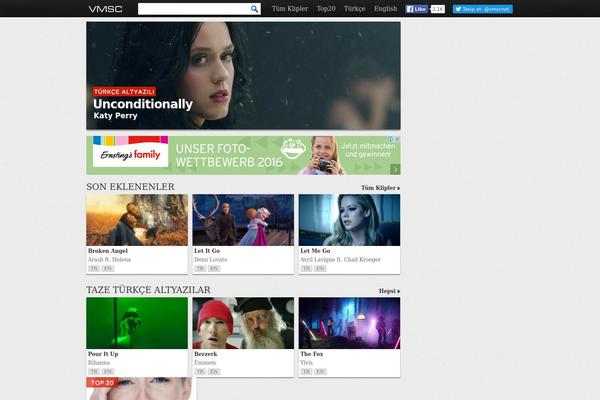
Task: Open the Pour It Up video thumbnail
Action: [x=137, y=323]
